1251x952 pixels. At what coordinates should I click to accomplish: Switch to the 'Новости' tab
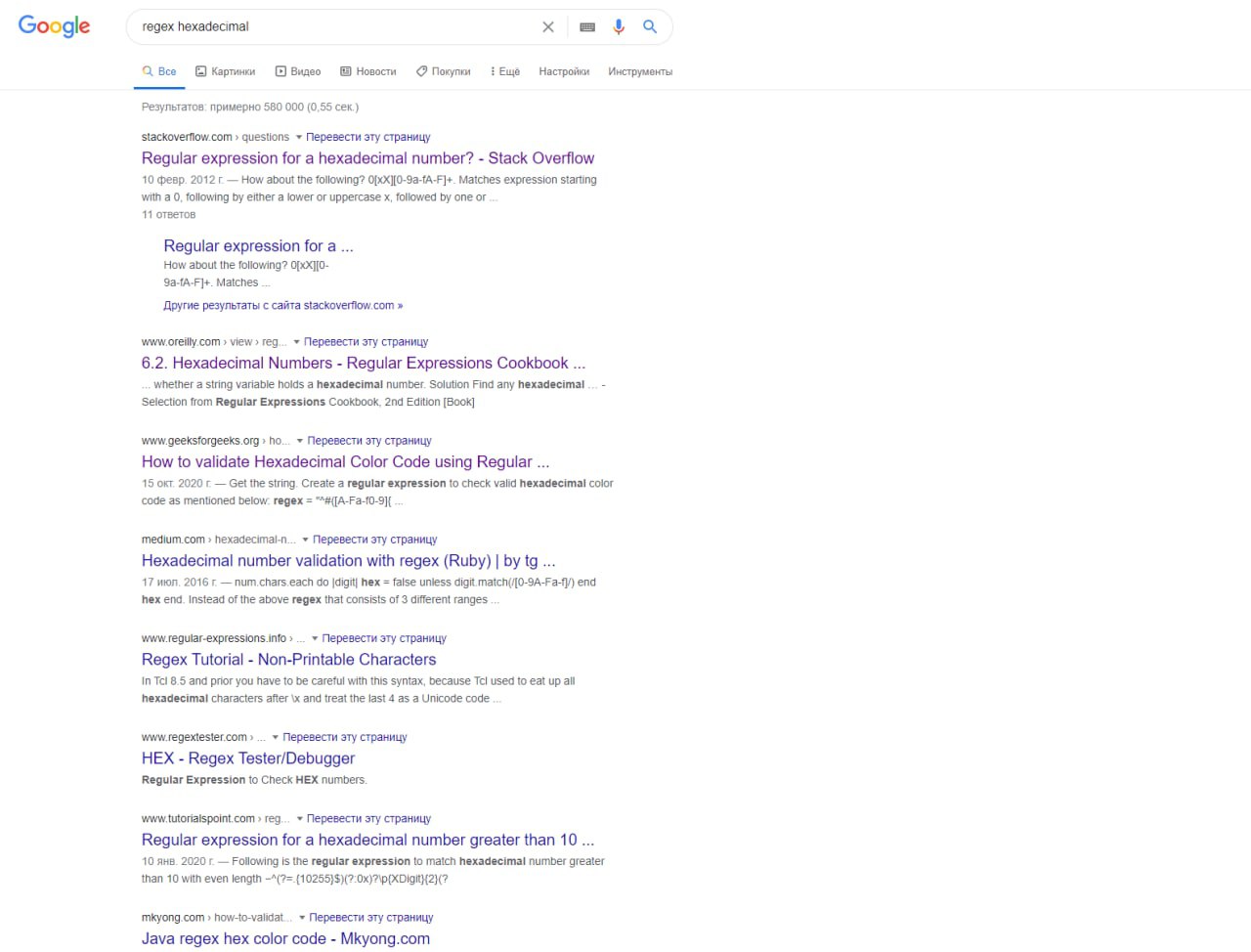coord(368,71)
